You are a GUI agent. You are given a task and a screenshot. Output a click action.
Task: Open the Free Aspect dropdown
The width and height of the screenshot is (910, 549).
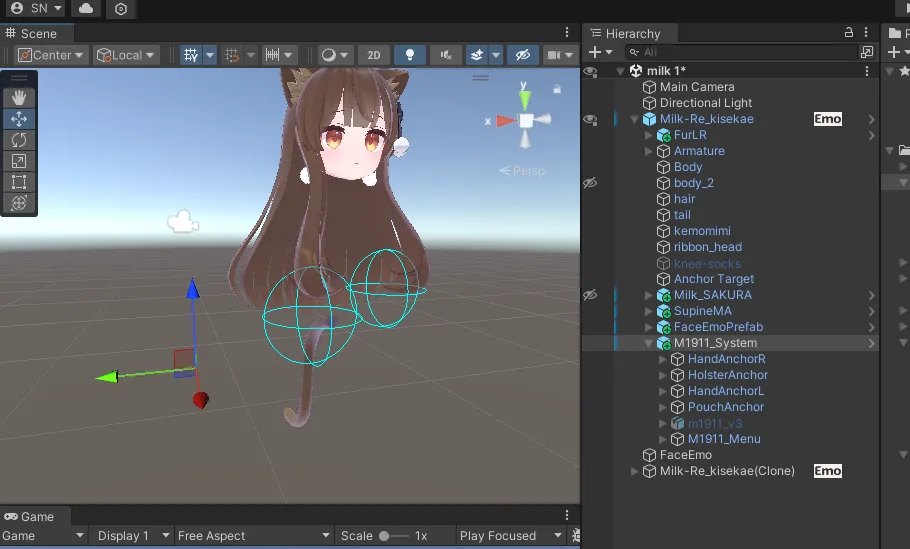point(254,536)
